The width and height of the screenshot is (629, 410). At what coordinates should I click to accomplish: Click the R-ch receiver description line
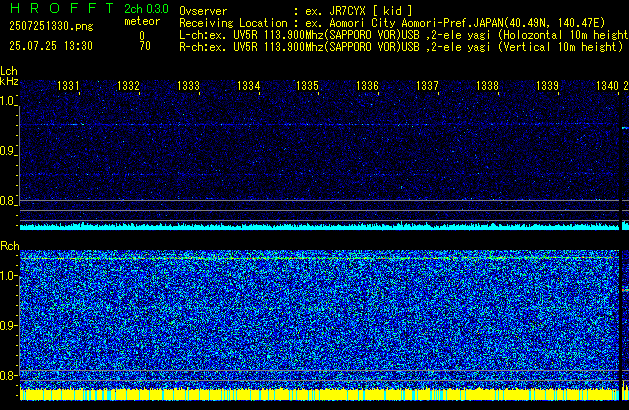coord(401,47)
